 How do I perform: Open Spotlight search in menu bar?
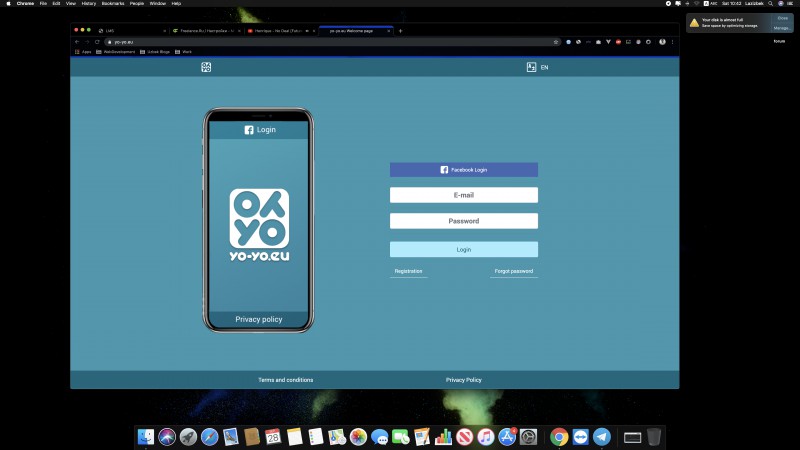[x=770, y=4]
